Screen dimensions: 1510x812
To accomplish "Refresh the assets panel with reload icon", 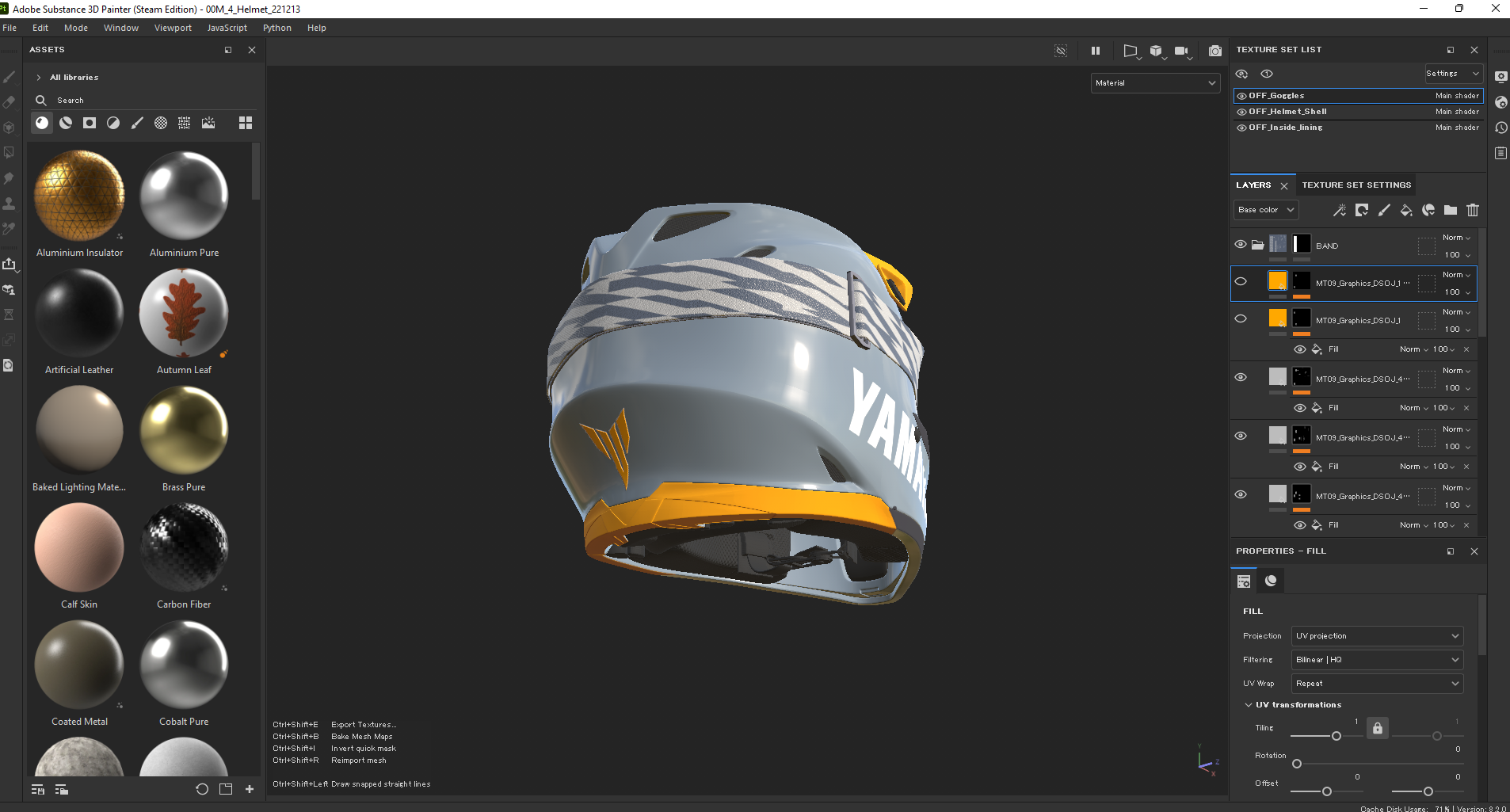I will [x=202, y=789].
